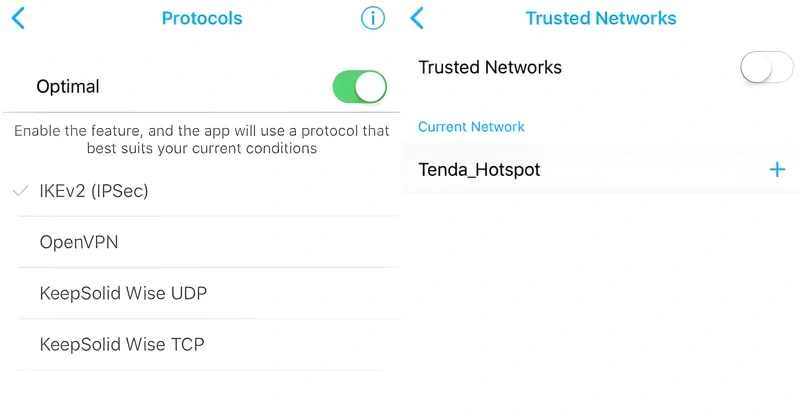Choose the OpenVPN protocol
Screen dimensions: 800x420
tap(79, 242)
